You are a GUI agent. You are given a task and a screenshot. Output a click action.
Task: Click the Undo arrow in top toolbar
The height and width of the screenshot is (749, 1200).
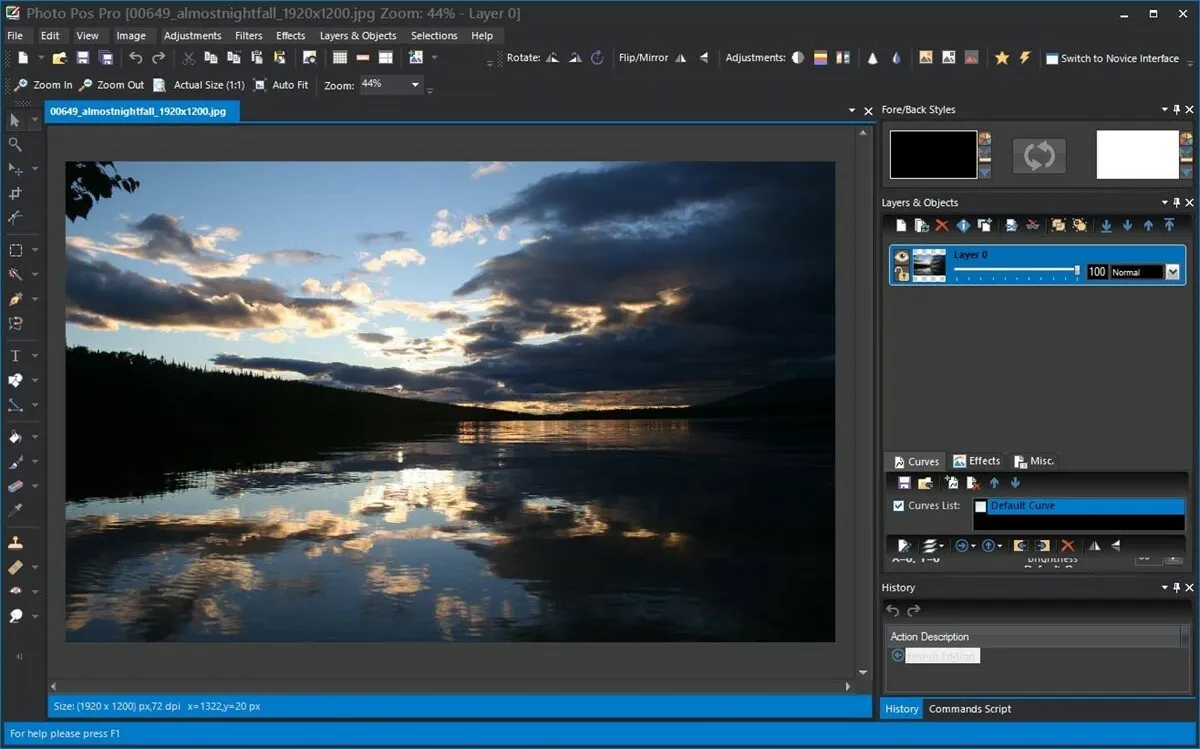tap(136, 58)
